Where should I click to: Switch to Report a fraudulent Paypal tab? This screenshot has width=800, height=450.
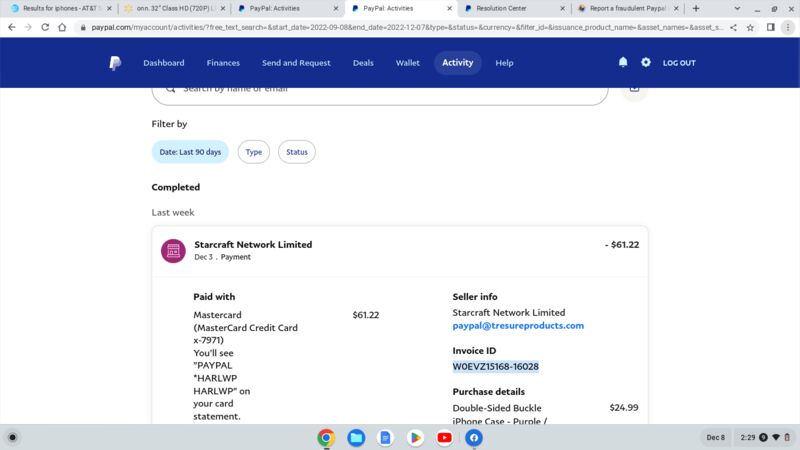[x=628, y=9]
